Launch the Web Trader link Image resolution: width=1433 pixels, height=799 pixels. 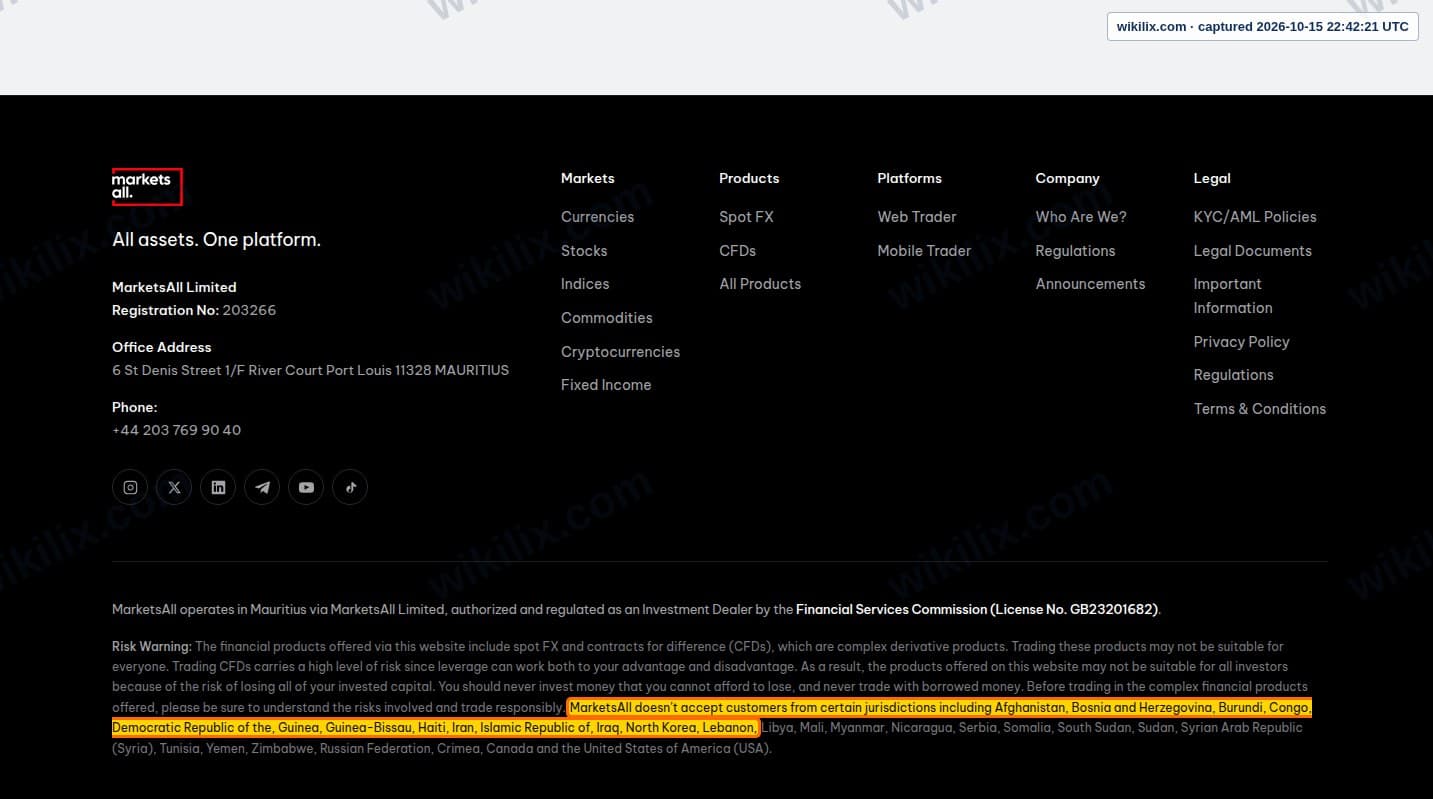(917, 217)
